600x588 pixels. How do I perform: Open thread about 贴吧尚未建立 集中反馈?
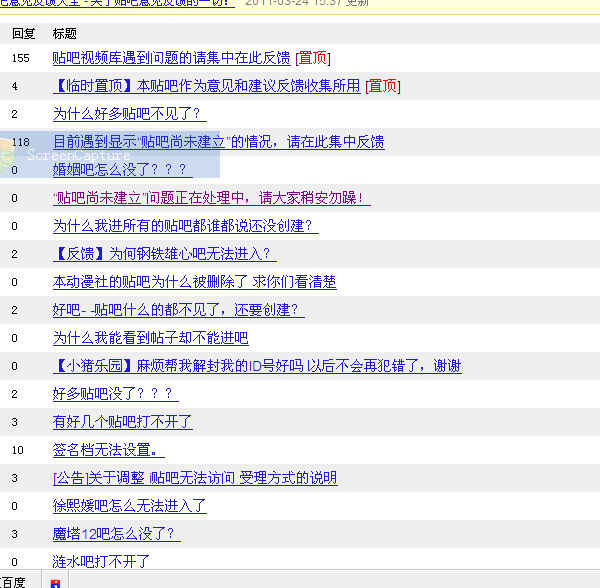click(x=218, y=142)
